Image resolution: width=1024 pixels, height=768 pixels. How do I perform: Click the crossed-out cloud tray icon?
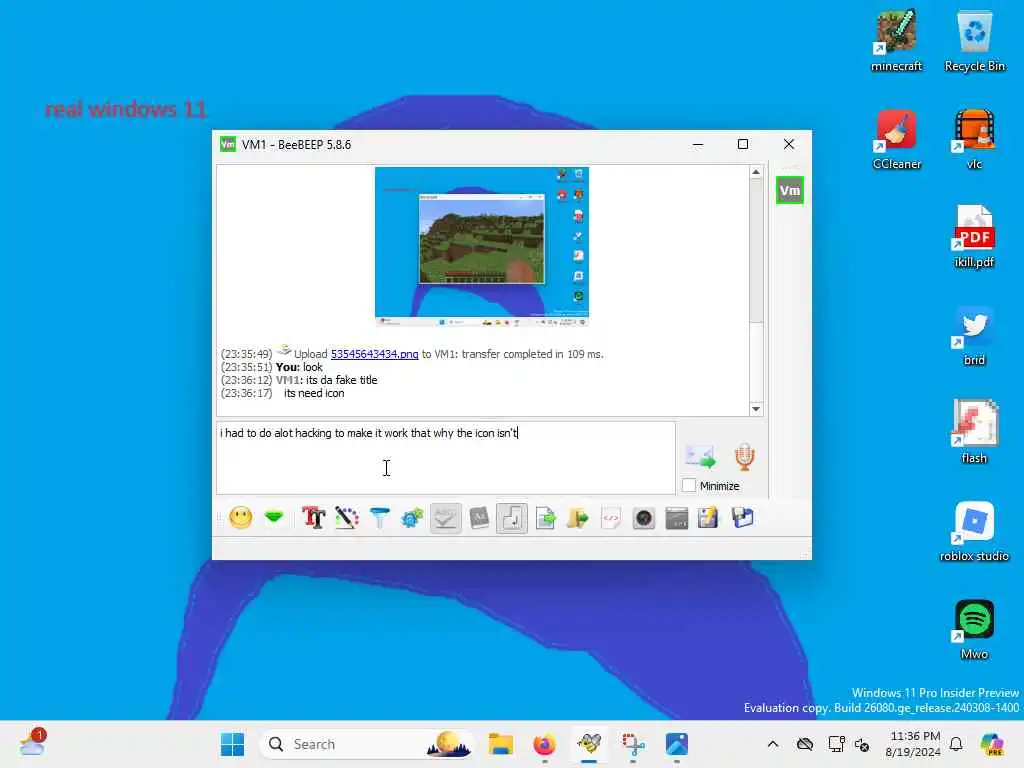pyautogui.click(x=805, y=744)
